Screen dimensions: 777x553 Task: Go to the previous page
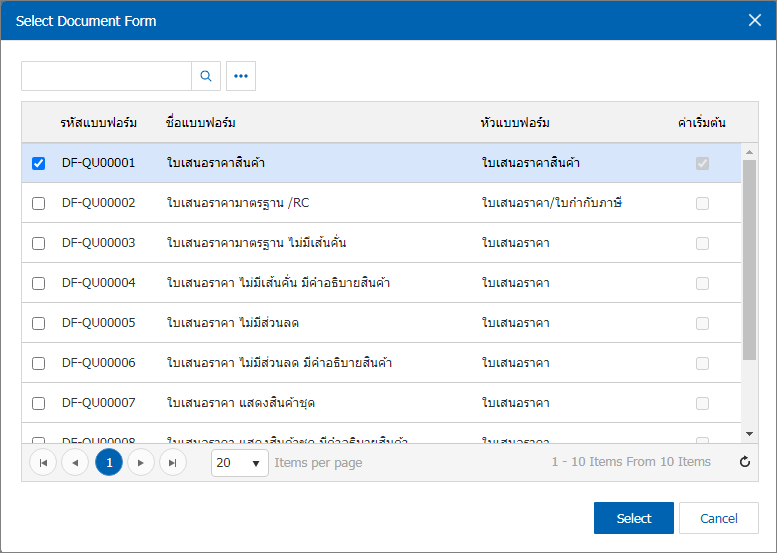75,462
